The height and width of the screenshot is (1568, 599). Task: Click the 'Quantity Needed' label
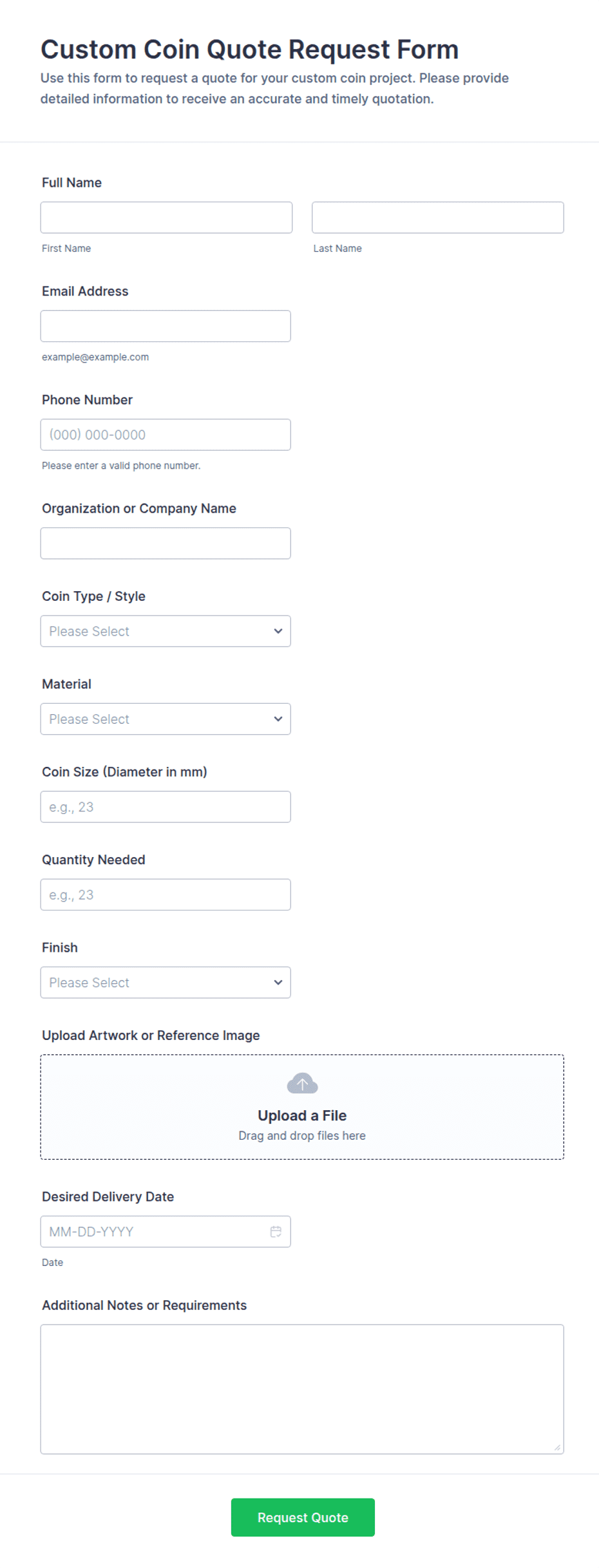pos(93,860)
